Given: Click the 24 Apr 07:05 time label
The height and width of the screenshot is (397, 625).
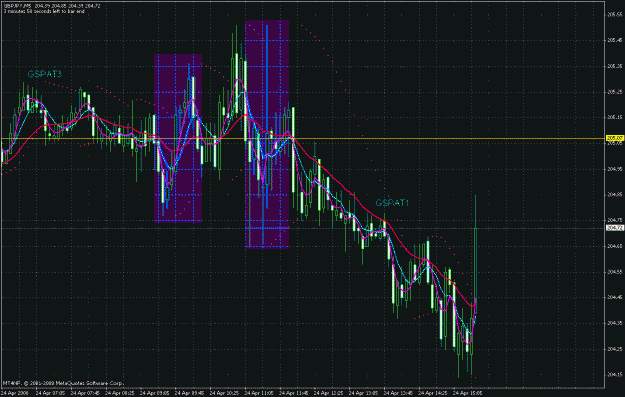Looking at the screenshot, I should [50, 393].
